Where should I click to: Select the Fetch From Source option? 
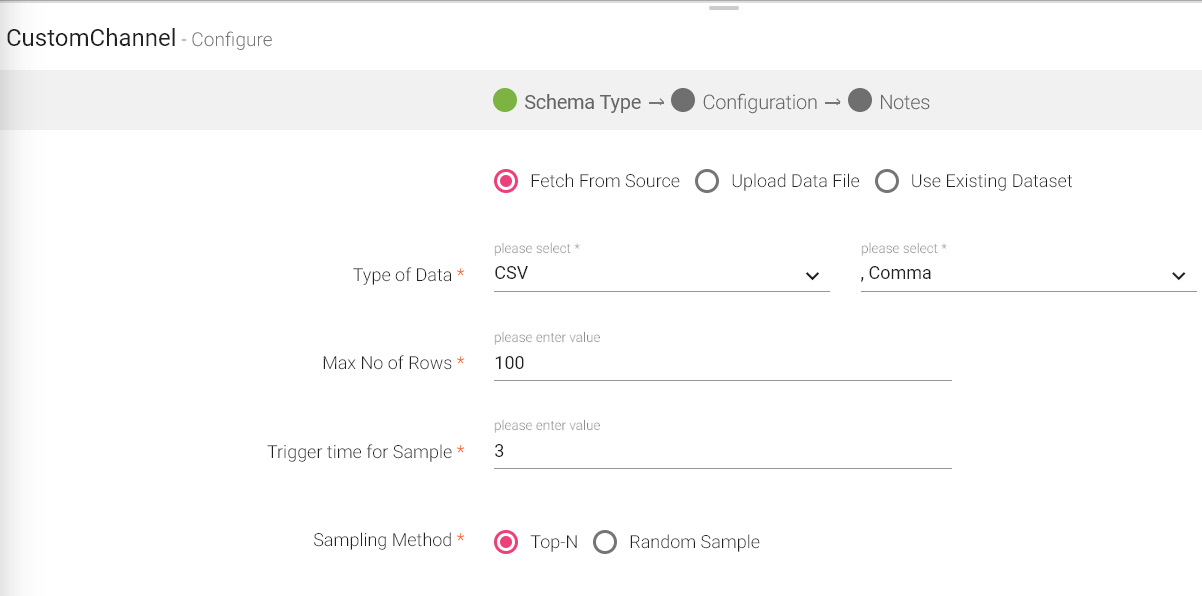point(507,181)
